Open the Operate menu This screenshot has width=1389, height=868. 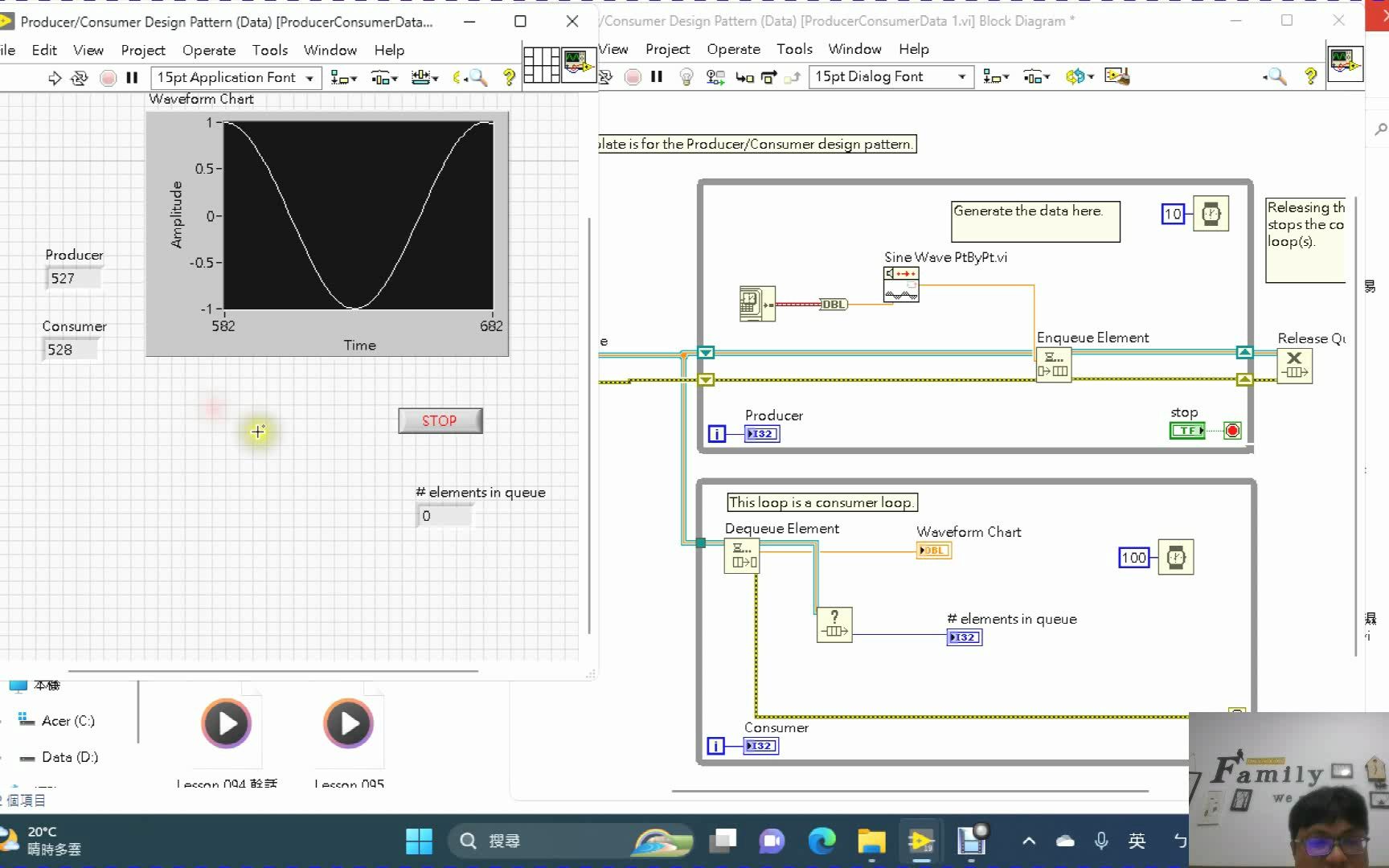point(209,50)
